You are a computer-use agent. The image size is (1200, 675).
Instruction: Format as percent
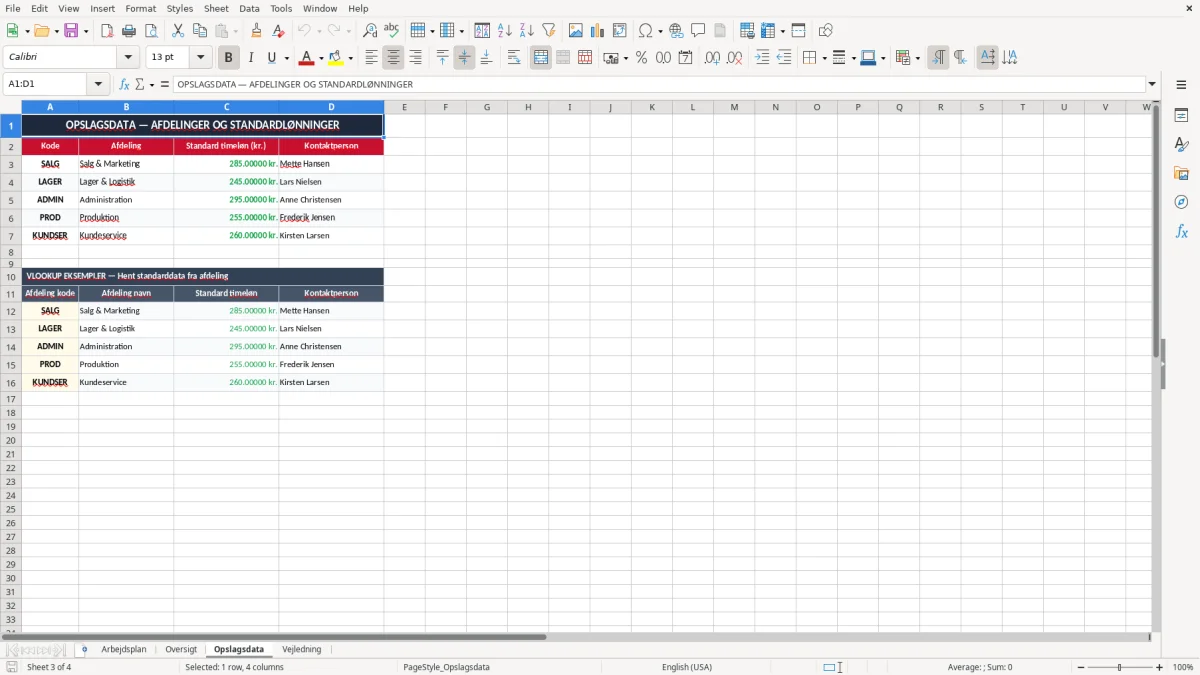[642, 58]
